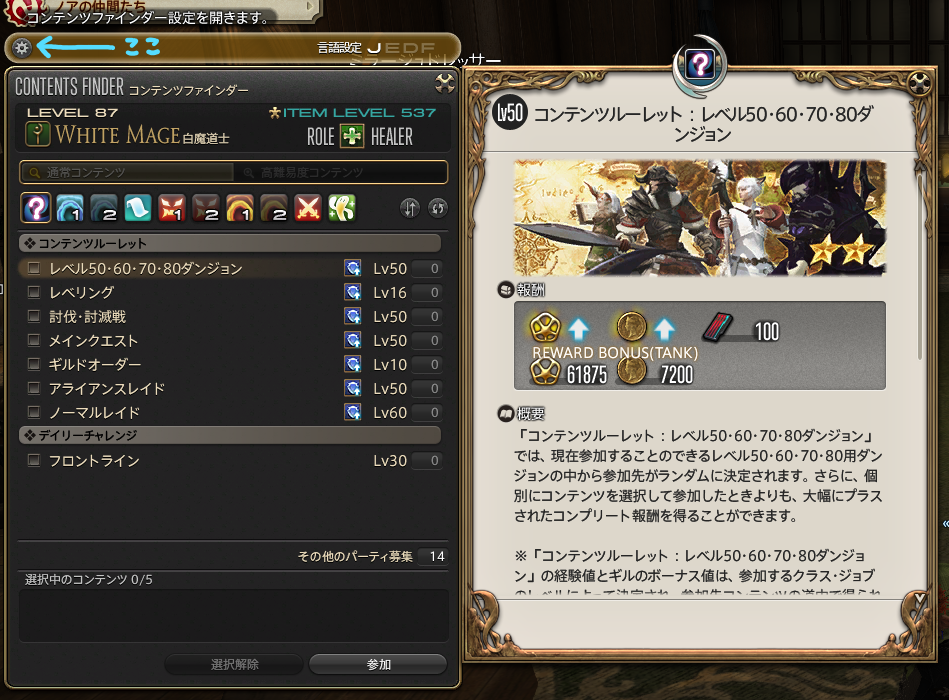The image size is (949, 700).
Task: Click the description panel scroll-down arrow
Action: 920,598
